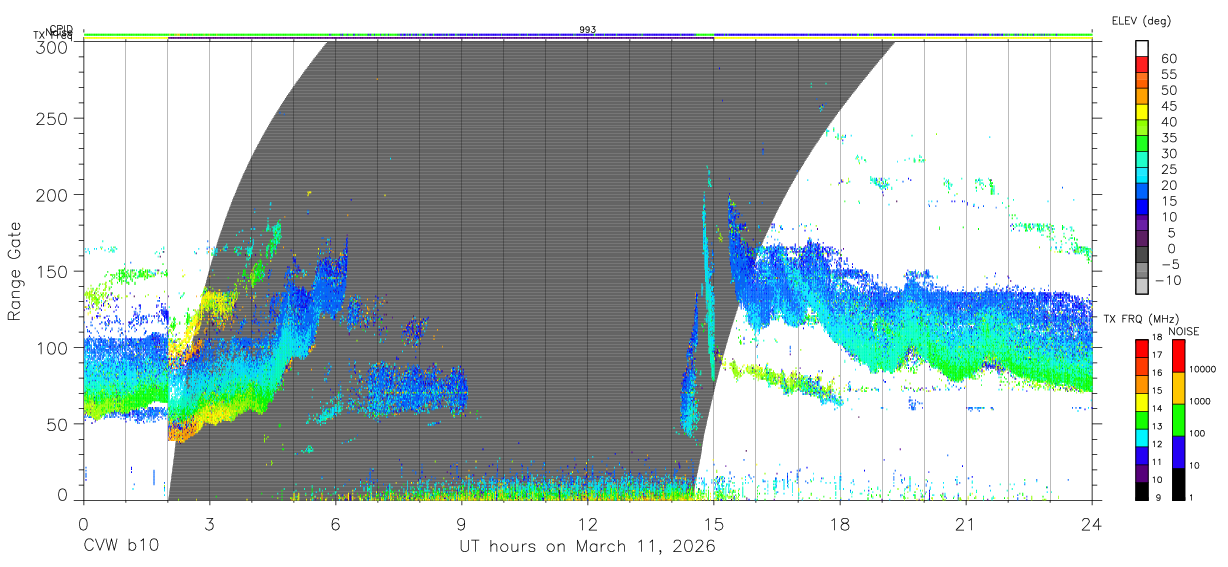The height and width of the screenshot is (567, 1228).
Task: Click the black NOISE swatch between 1 and 10
Action: point(1179,483)
